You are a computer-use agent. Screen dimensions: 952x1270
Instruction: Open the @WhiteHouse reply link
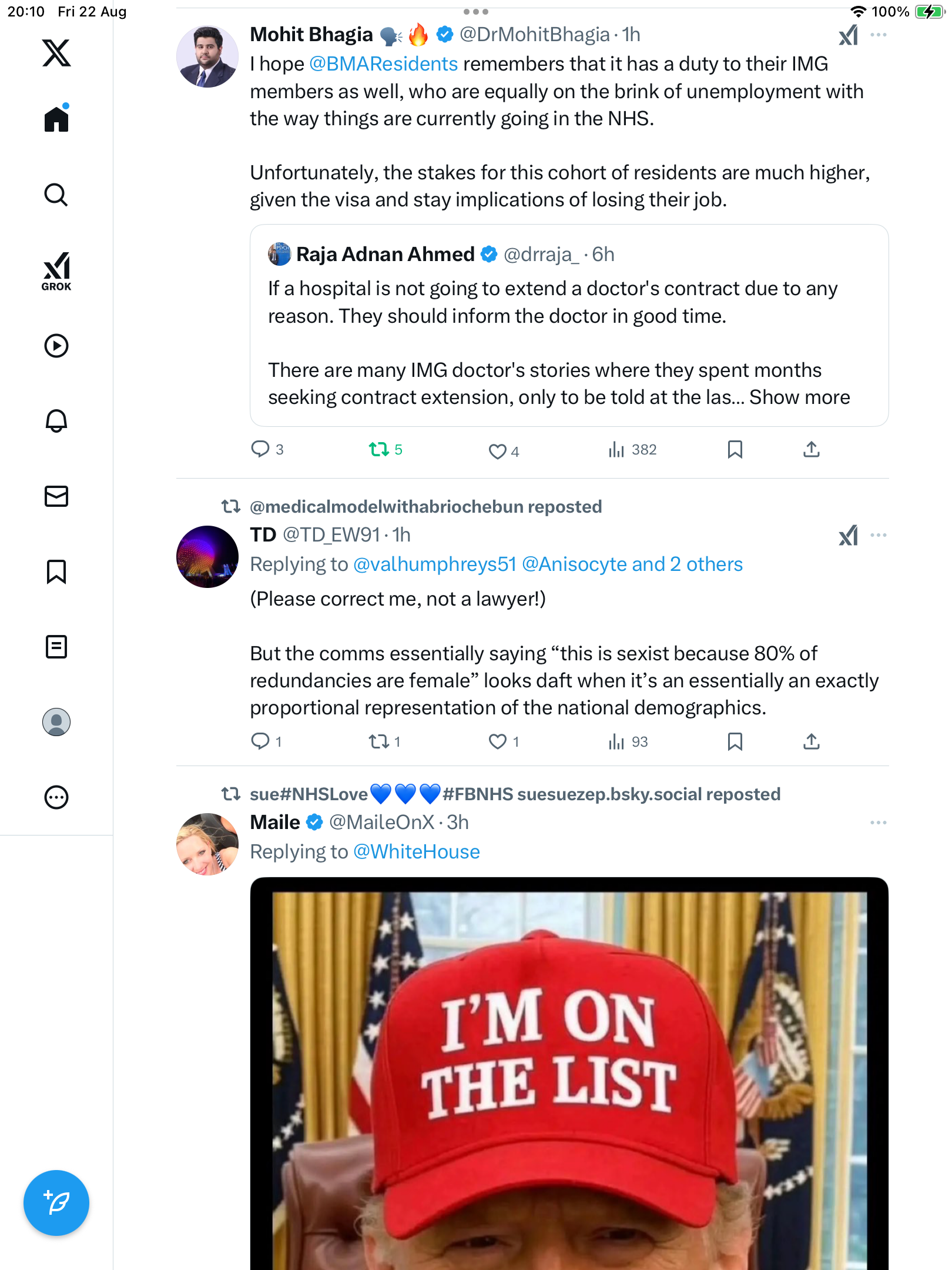pyautogui.click(x=417, y=852)
